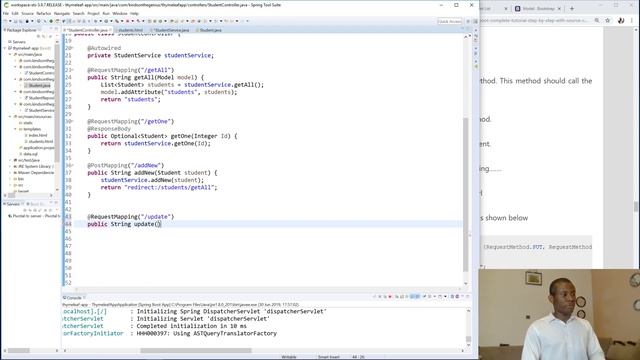Click the Quick Access search field
640x360 pixels.
(x=449, y=21)
